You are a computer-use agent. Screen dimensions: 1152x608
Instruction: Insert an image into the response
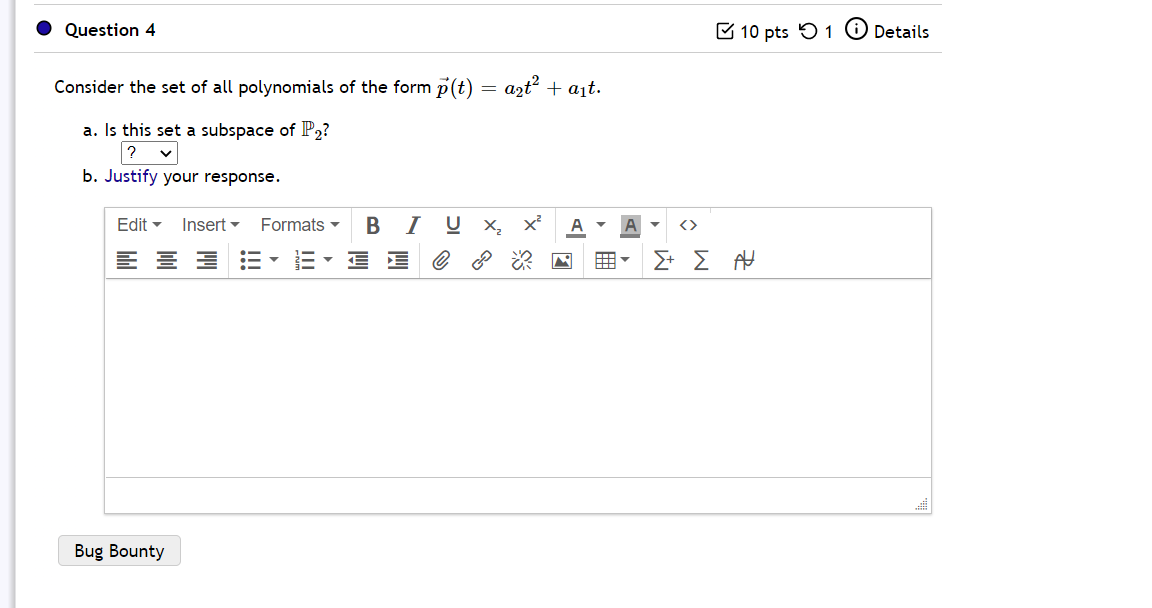click(561, 261)
